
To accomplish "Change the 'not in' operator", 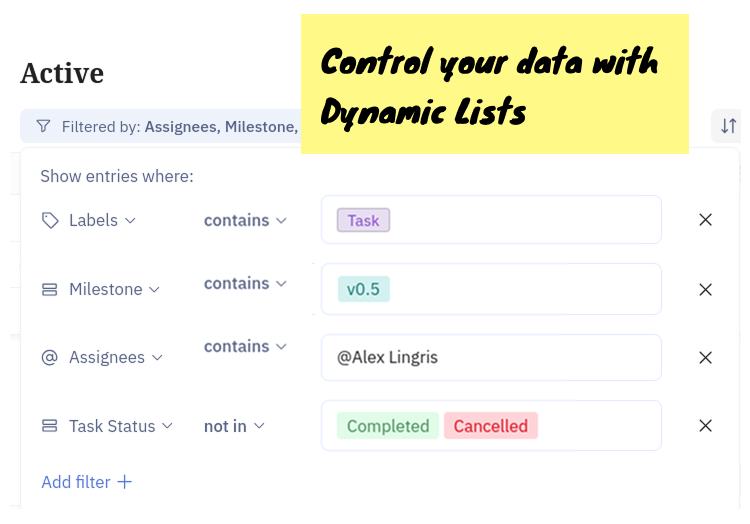I will [234, 426].
